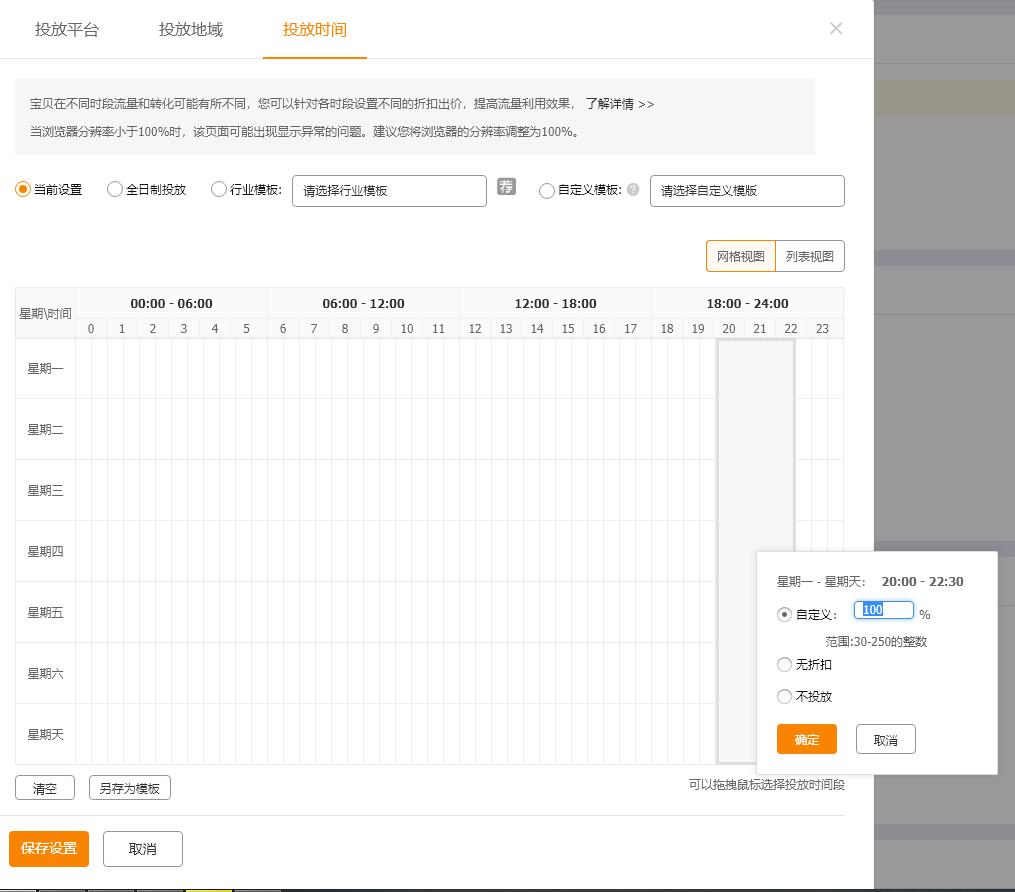1015x892 pixels.
Task: Confirm the discount with the 确定 button
Action: click(806, 739)
